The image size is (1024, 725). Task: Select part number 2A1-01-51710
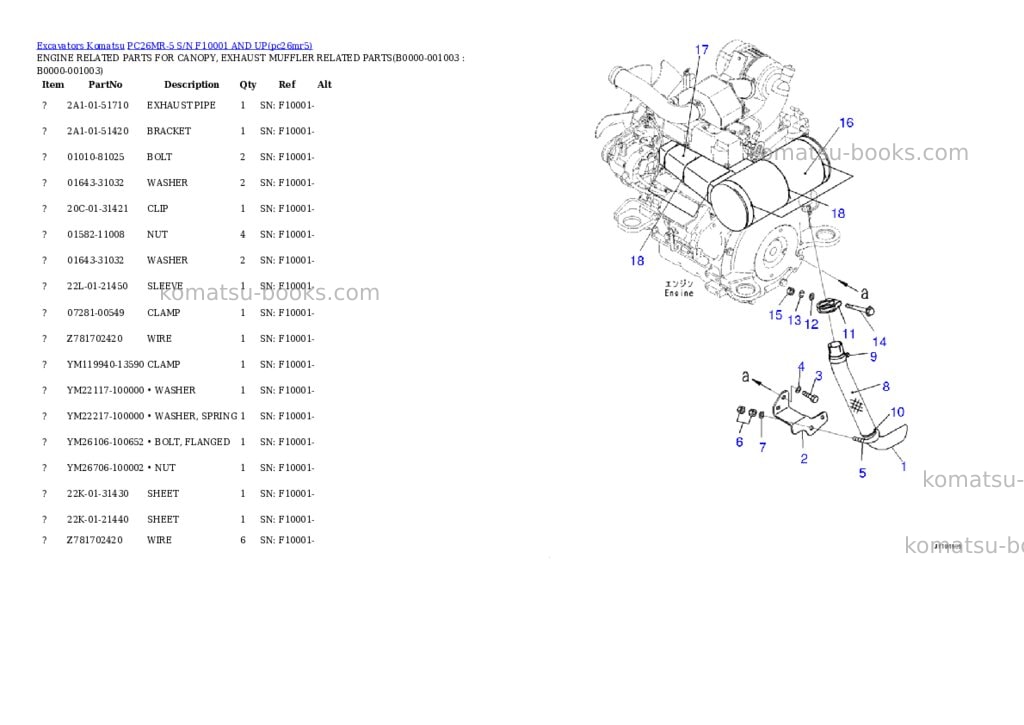(x=98, y=105)
